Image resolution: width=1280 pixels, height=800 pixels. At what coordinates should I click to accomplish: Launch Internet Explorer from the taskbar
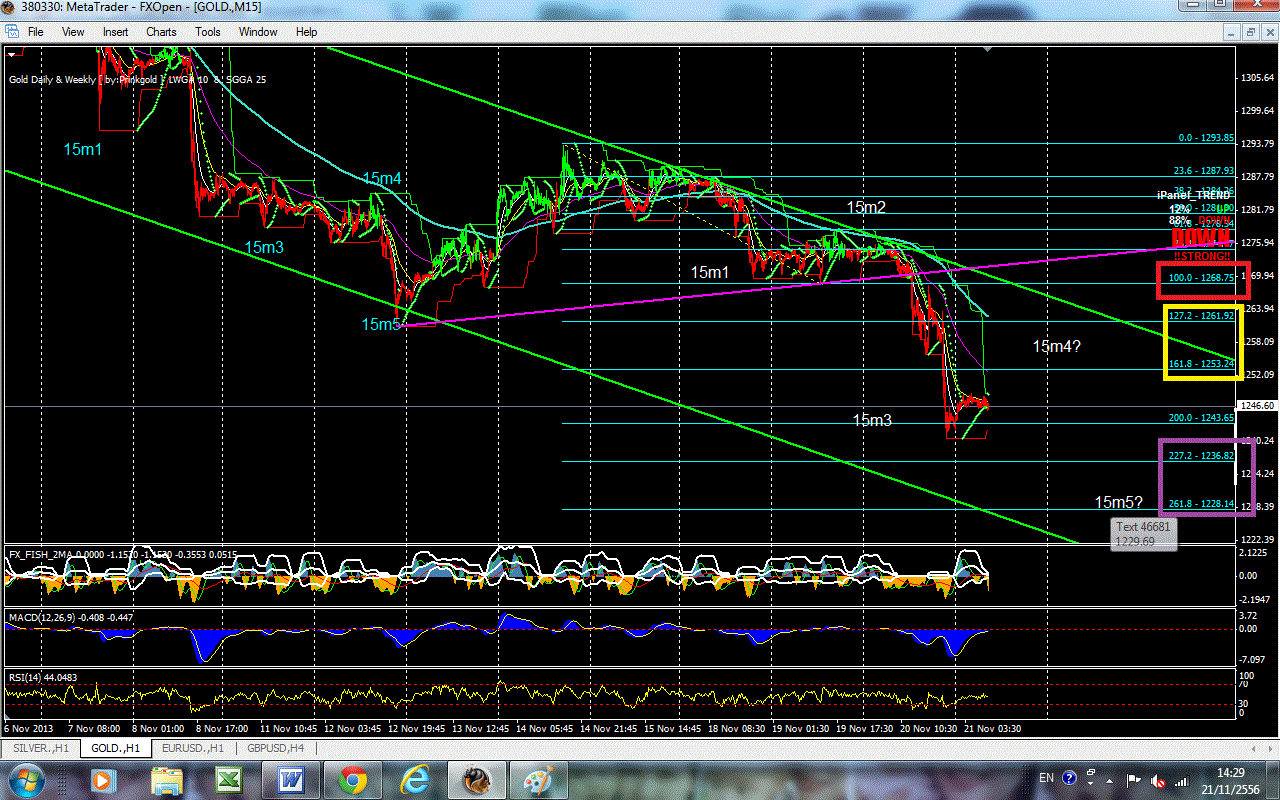414,779
